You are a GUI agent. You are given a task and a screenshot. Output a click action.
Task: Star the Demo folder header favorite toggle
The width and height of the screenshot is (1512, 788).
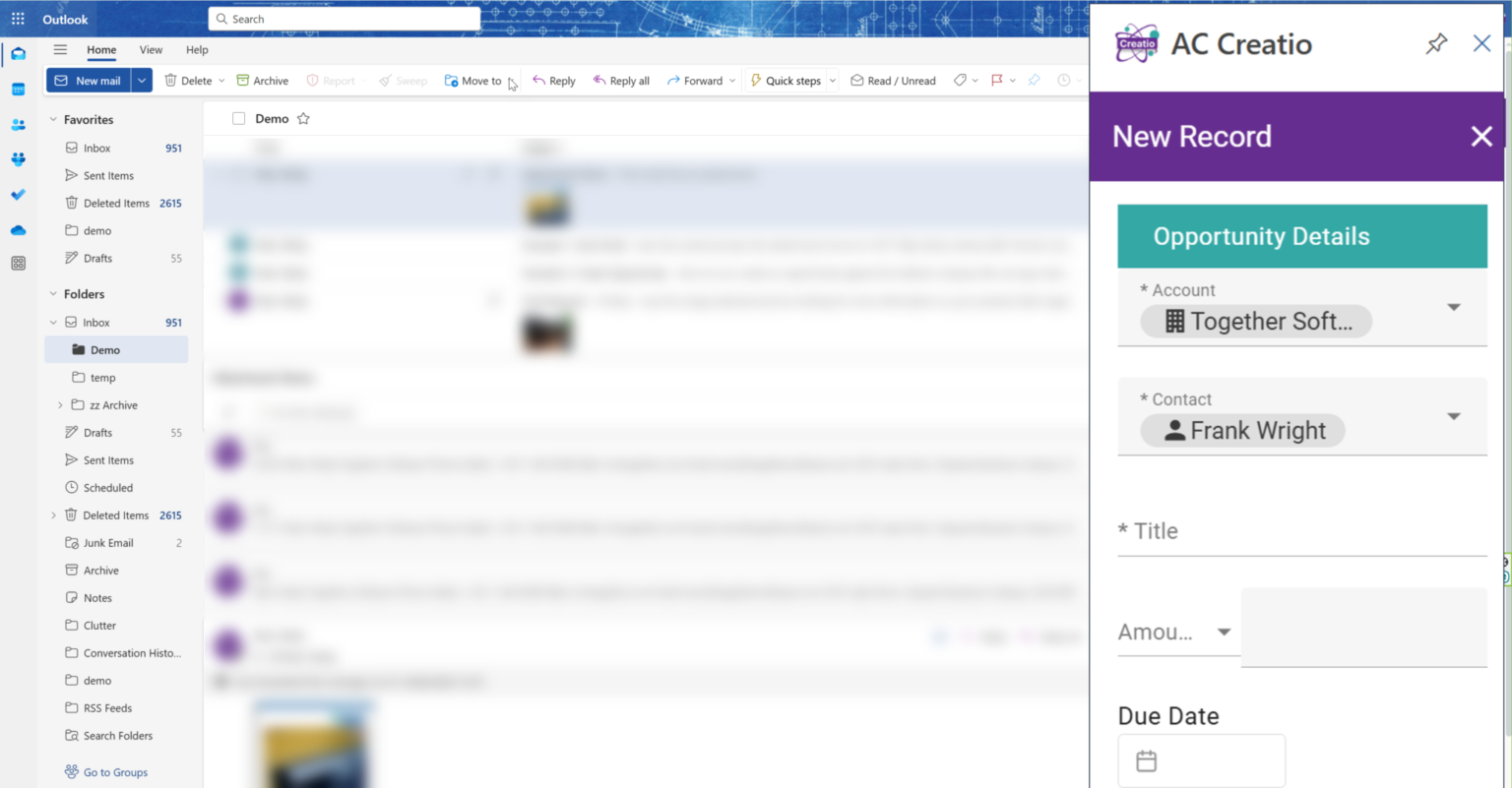coord(303,118)
